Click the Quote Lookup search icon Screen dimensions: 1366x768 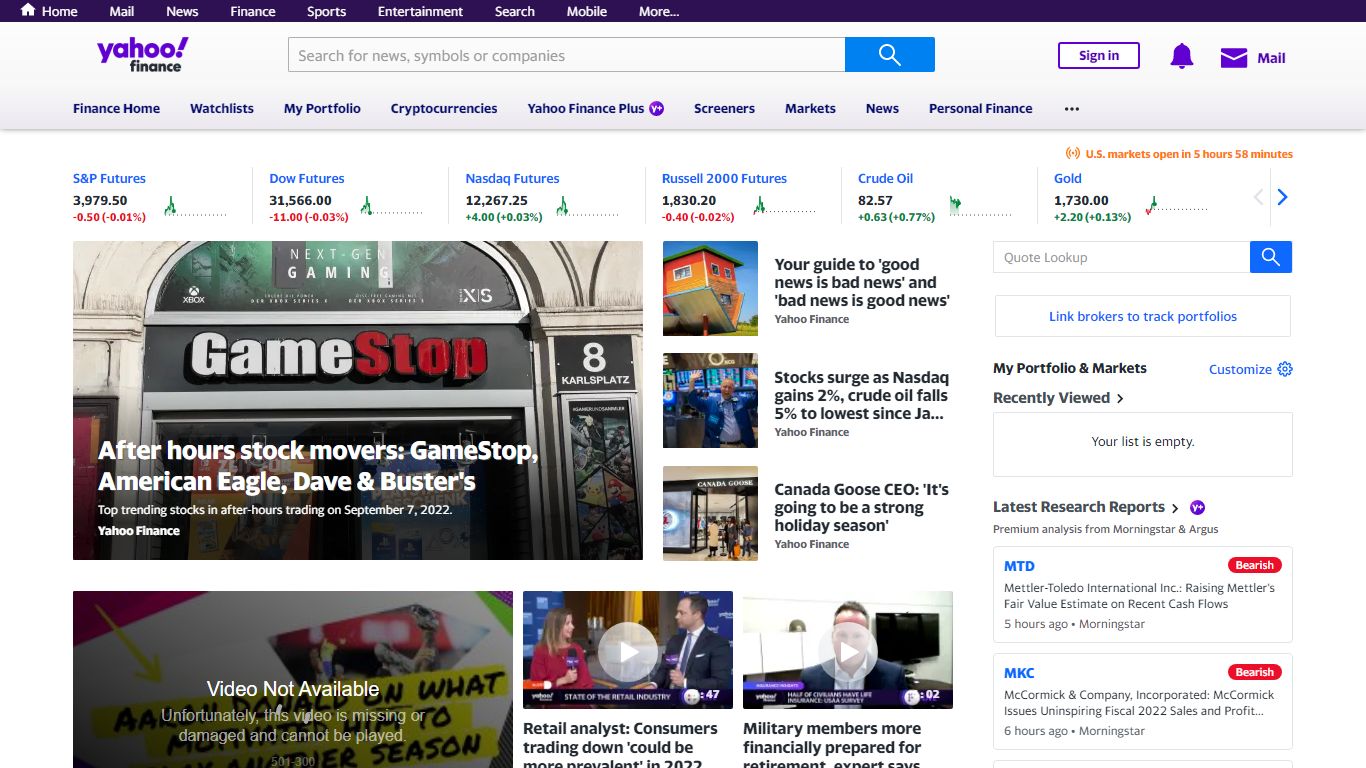tap(1271, 257)
